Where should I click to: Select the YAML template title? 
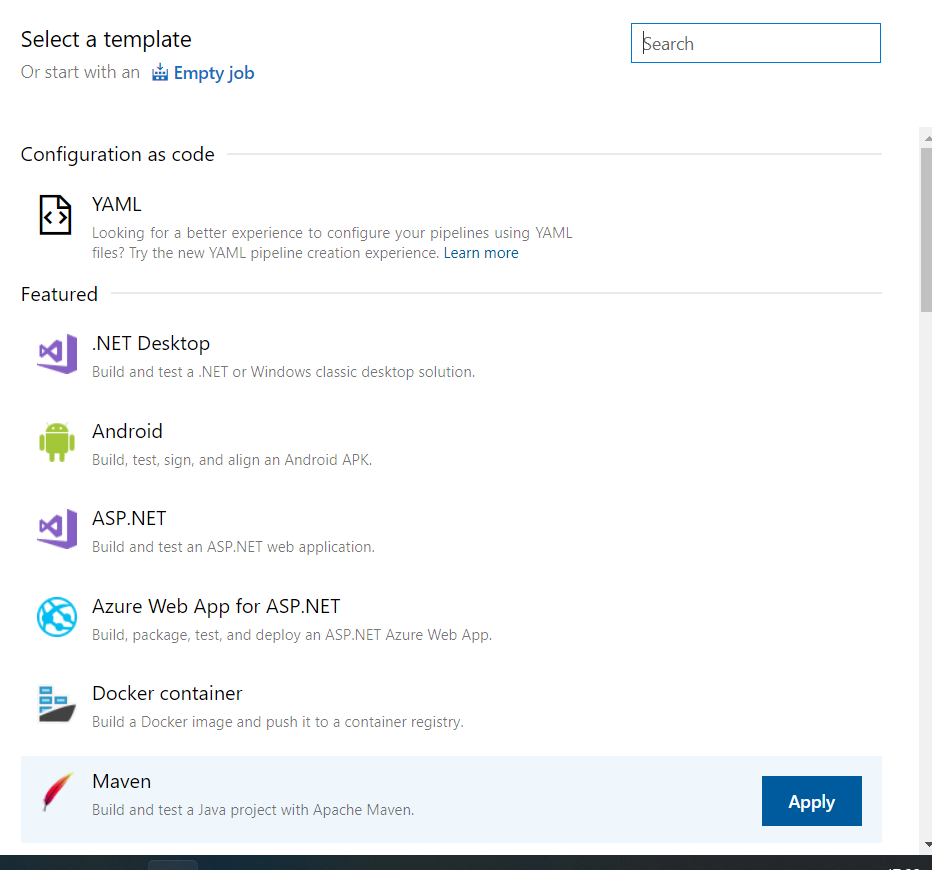116,204
